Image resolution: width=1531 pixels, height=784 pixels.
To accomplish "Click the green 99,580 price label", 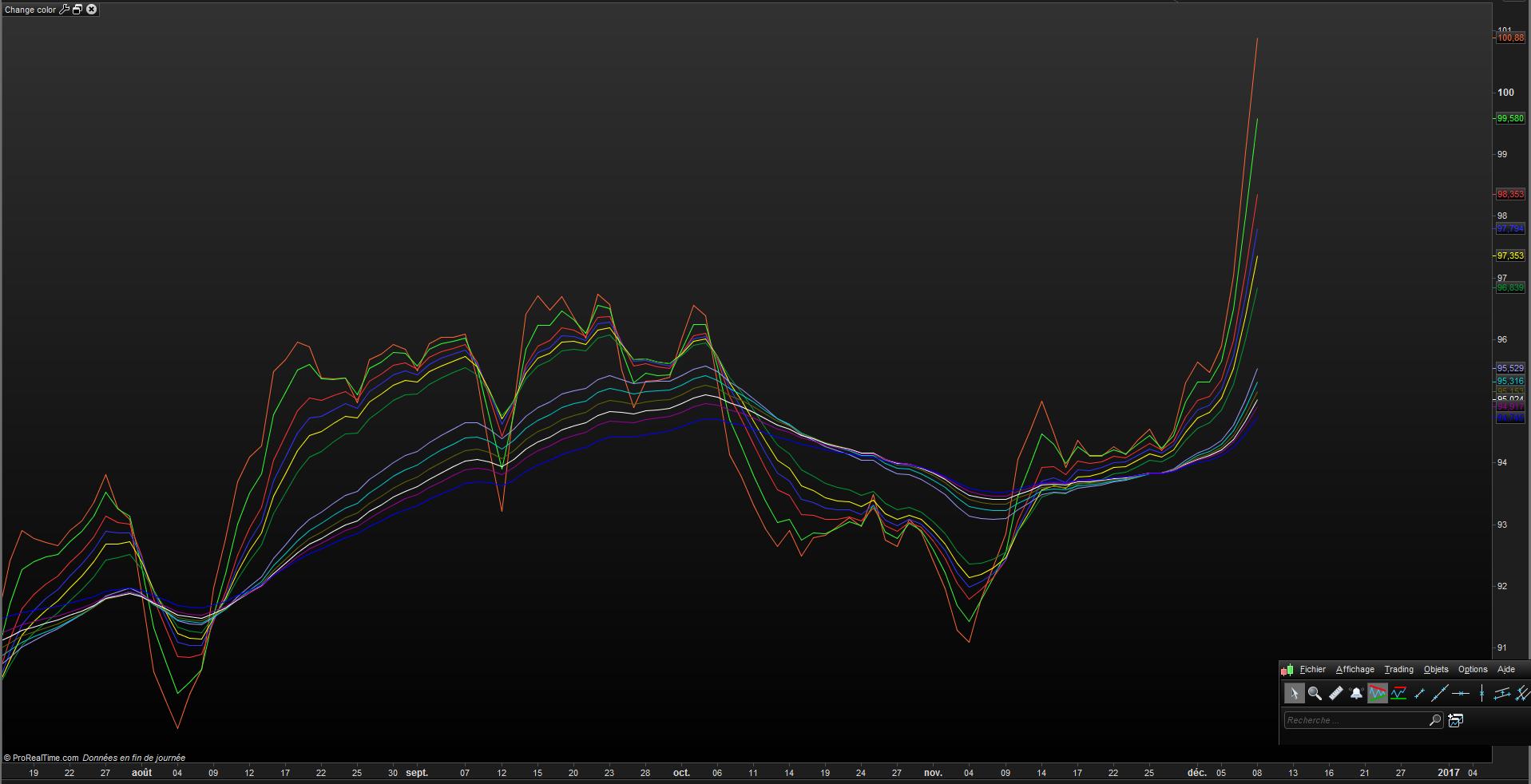I will pyautogui.click(x=1509, y=118).
